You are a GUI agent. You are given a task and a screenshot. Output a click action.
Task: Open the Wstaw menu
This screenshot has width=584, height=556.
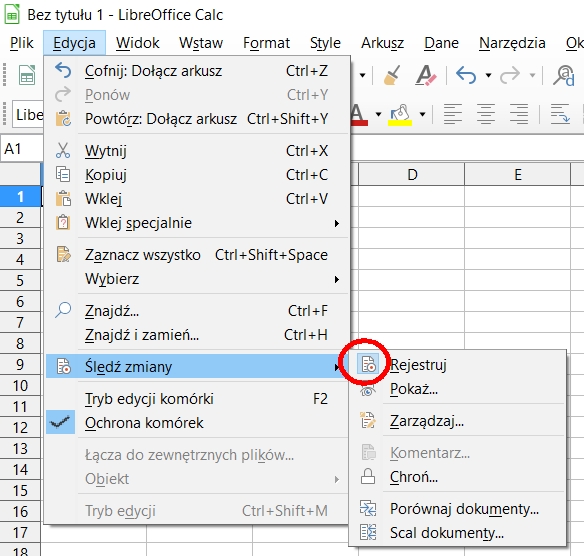[x=201, y=43]
